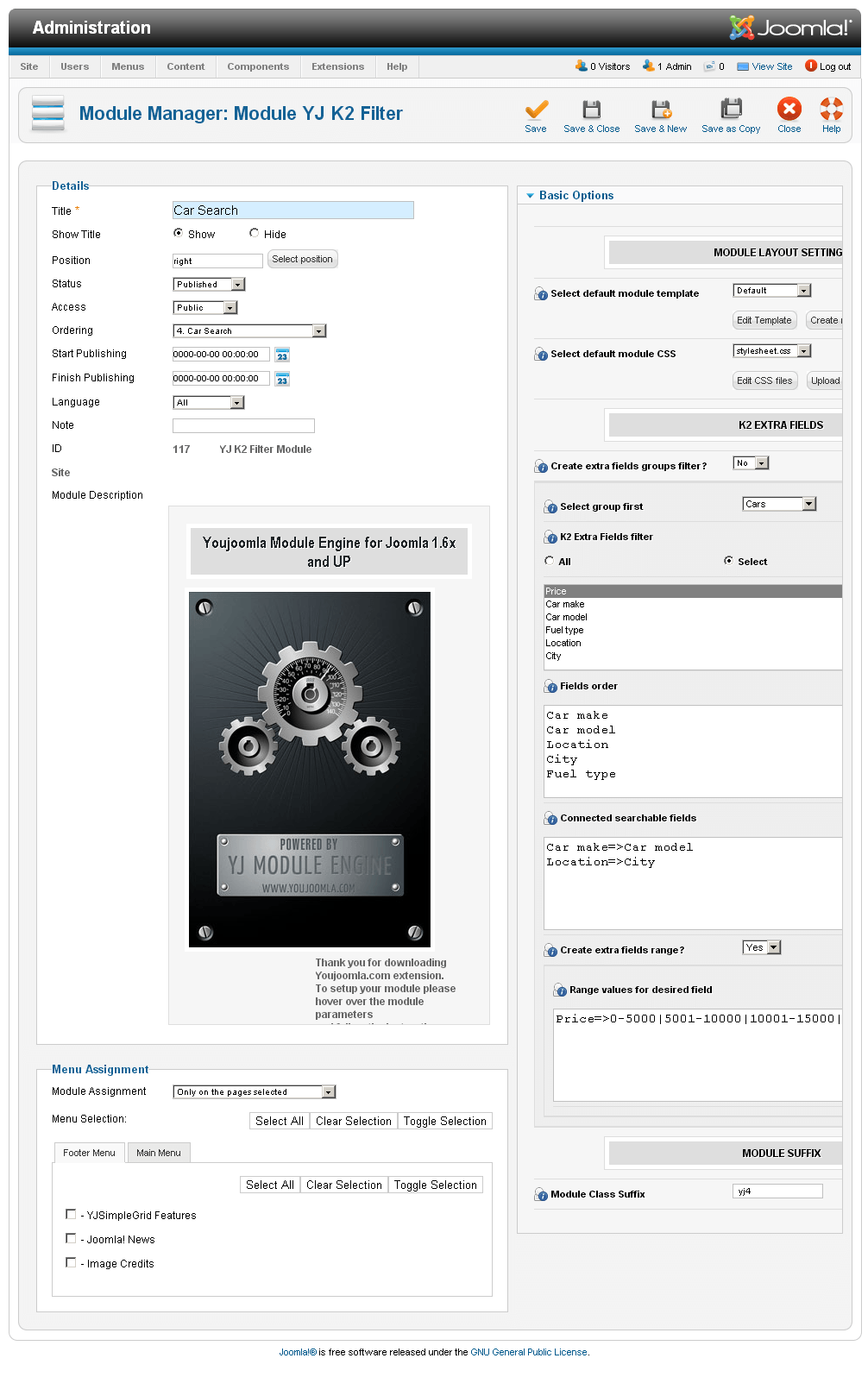
Task: Click info icon beside Select default module template
Action: click(x=541, y=294)
